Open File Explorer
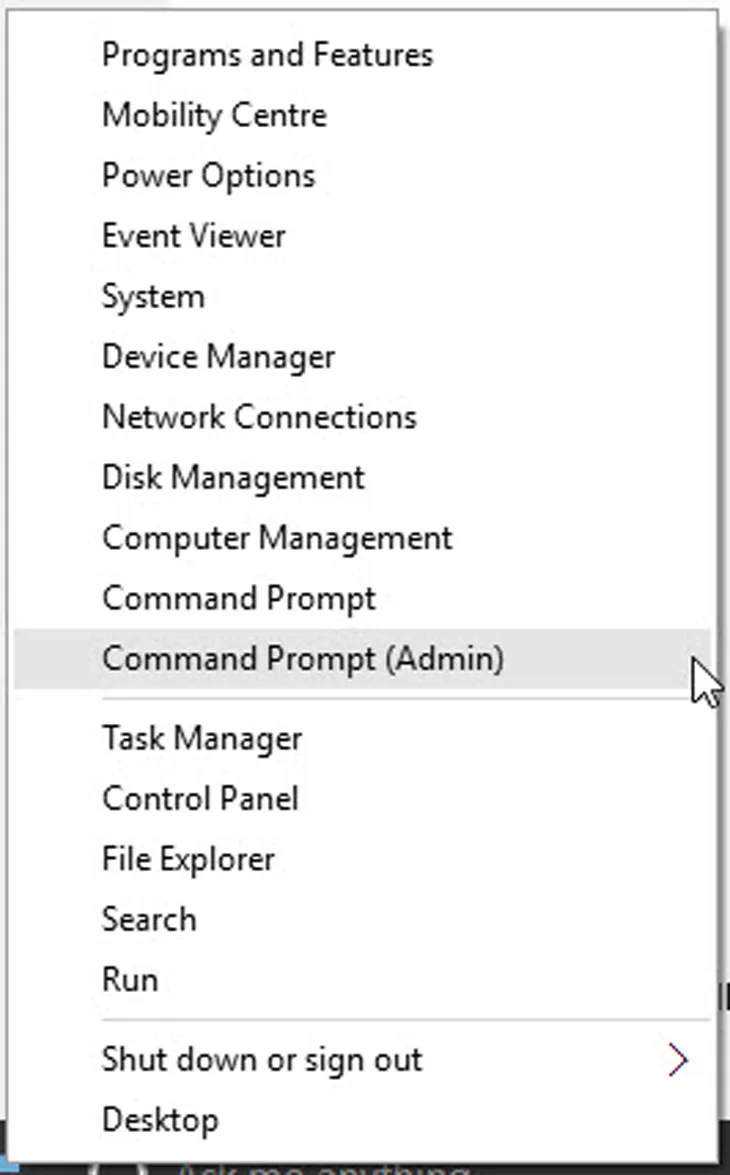Viewport: 730px width, 1175px height. 188,858
